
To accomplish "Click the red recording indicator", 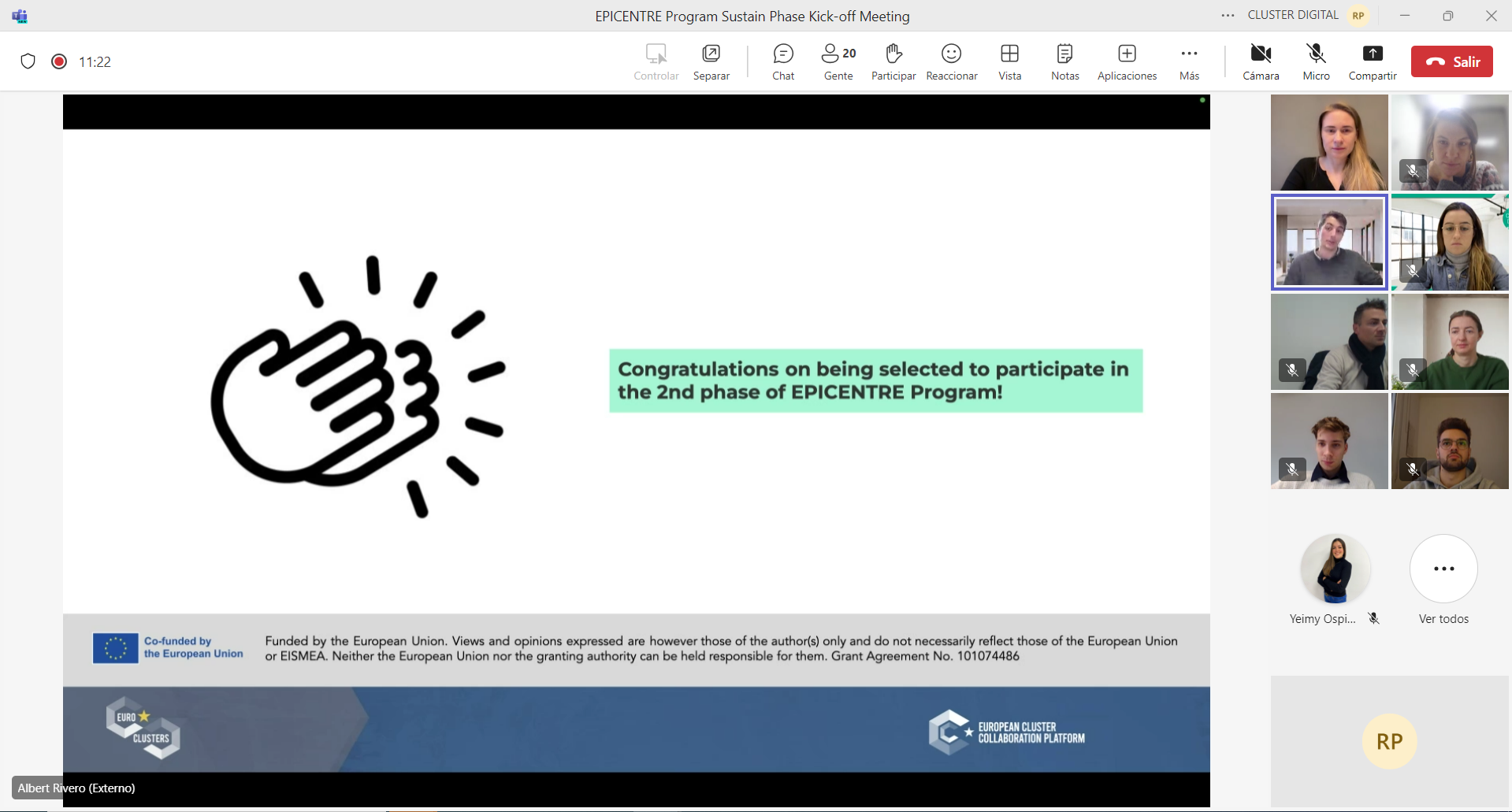I will [x=59, y=61].
